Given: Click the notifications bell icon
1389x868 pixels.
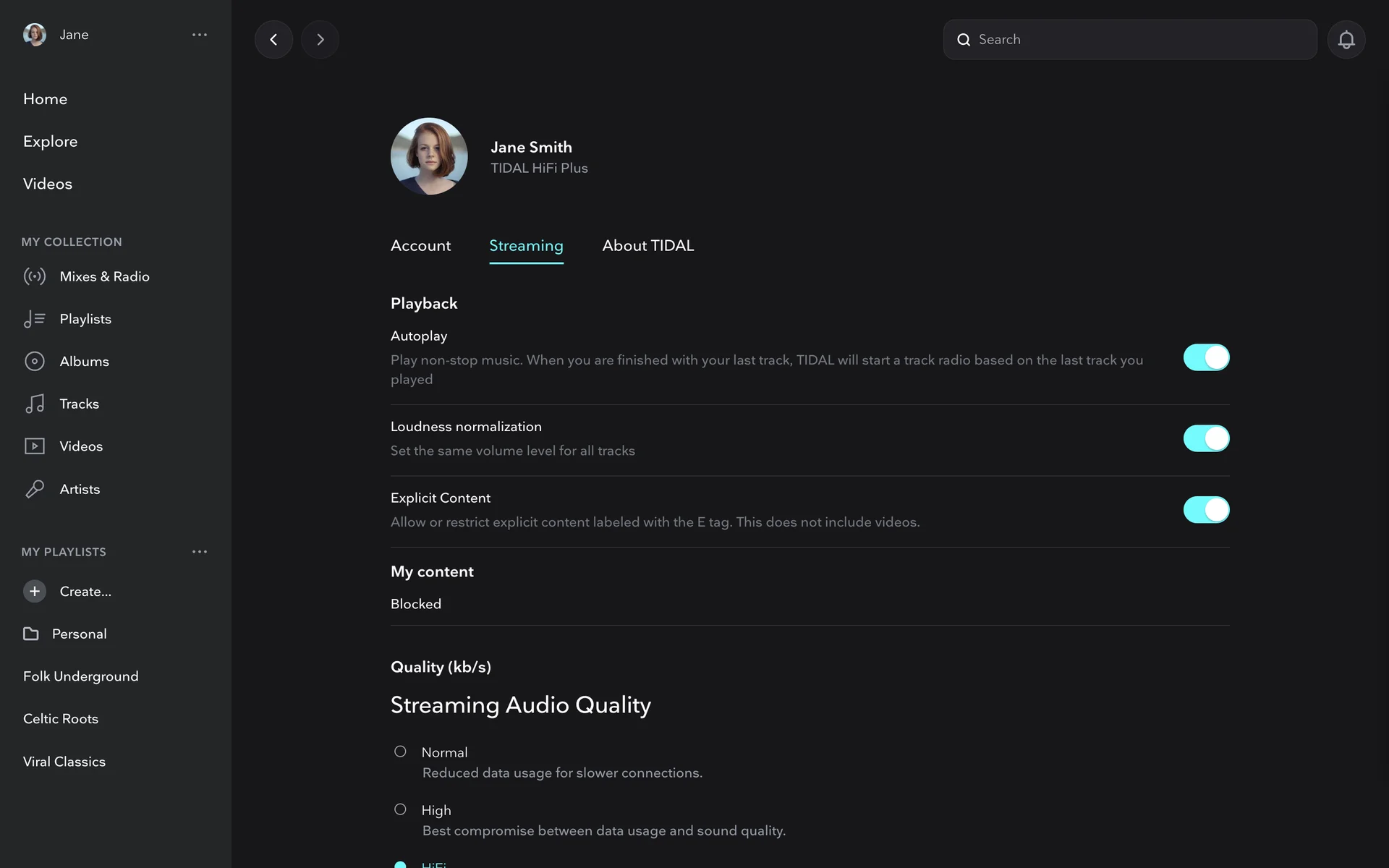Looking at the screenshot, I should (1346, 40).
